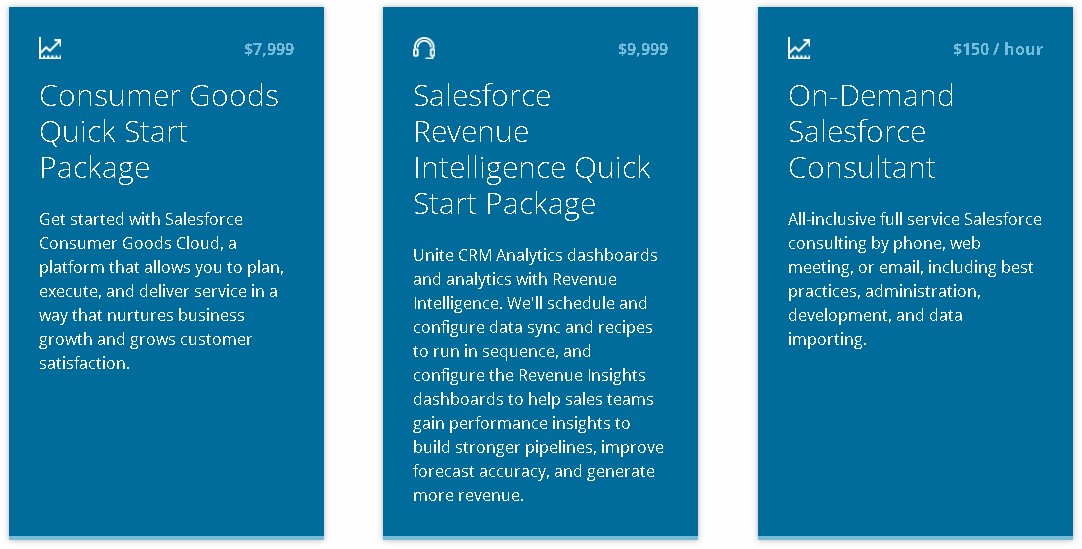Open Salesforce Revenue Intelligence Quick Start Package title
Screen dimensions: 1082x549
point(531,149)
